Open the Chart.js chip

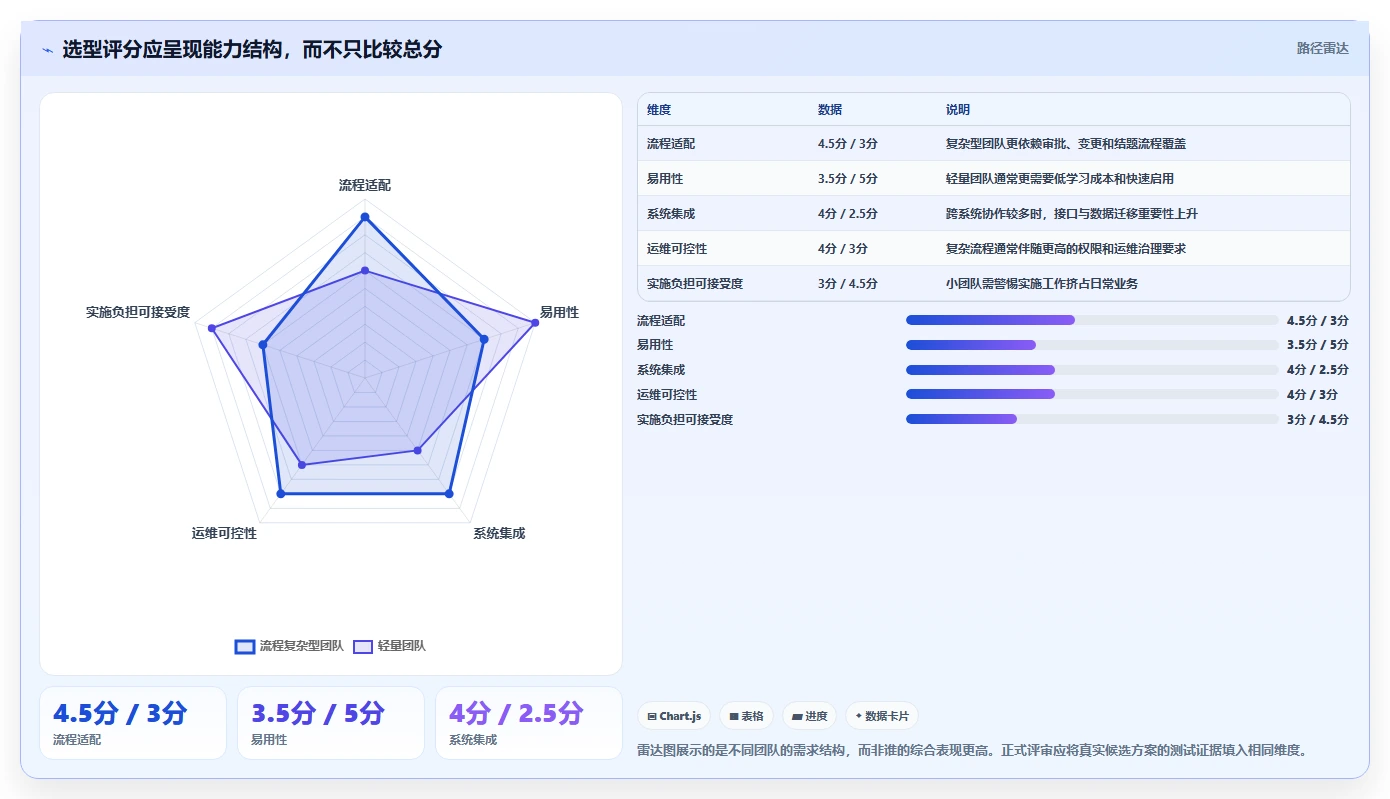pyautogui.click(x=674, y=716)
